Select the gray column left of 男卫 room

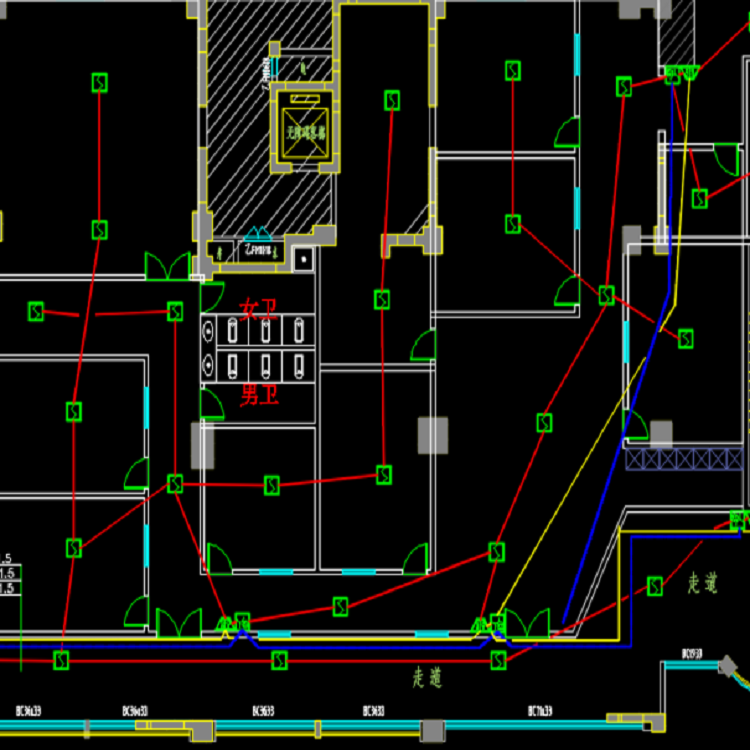click(x=203, y=445)
